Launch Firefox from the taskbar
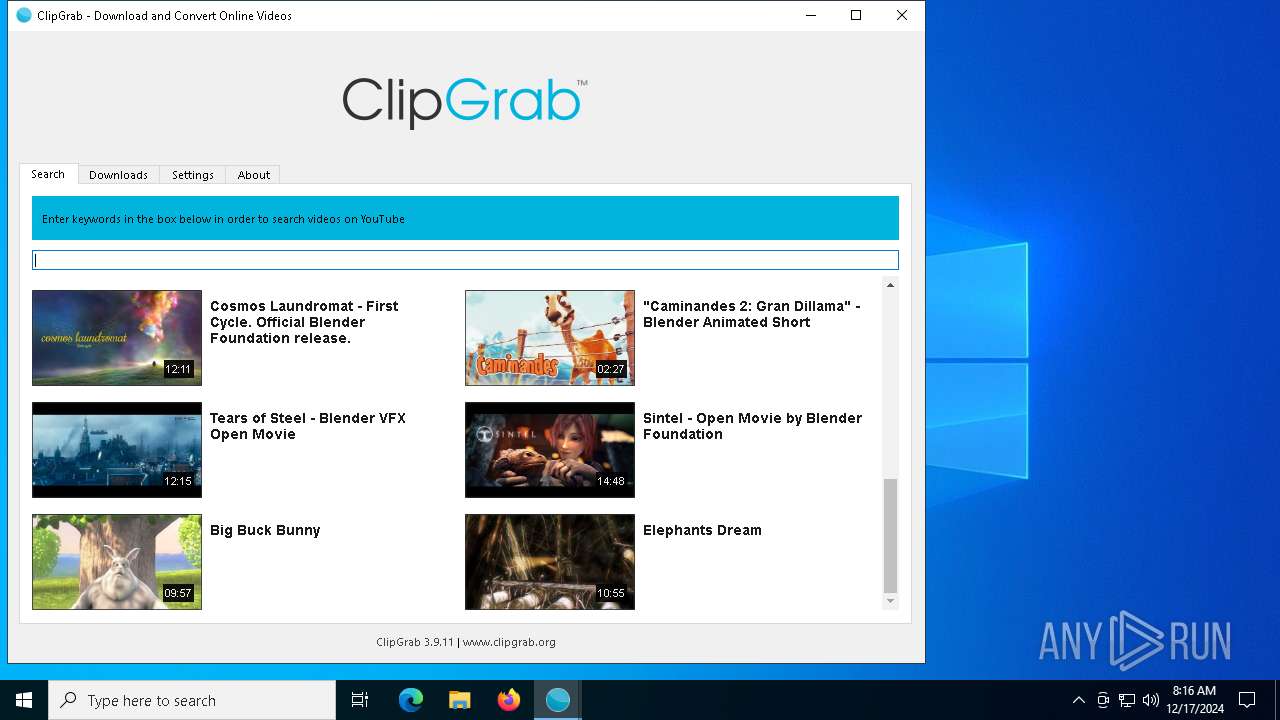Viewport: 1280px width, 720px height. pyautogui.click(x=509, y=700)
